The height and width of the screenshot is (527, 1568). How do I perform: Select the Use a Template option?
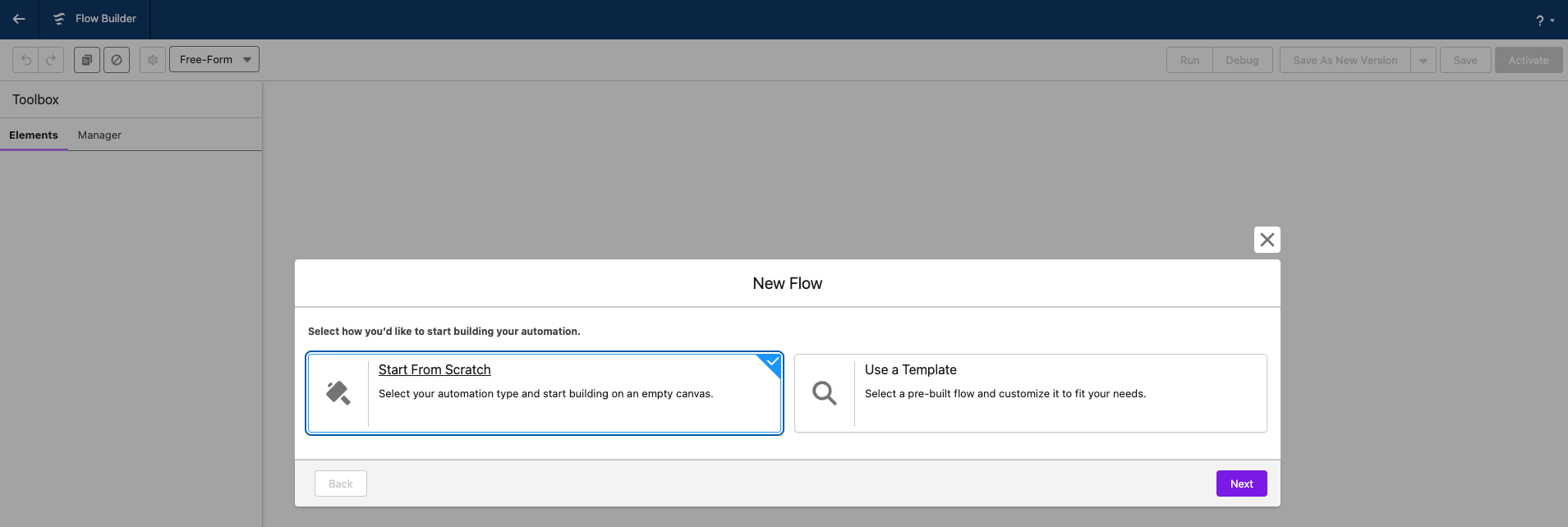(1031, 393)
